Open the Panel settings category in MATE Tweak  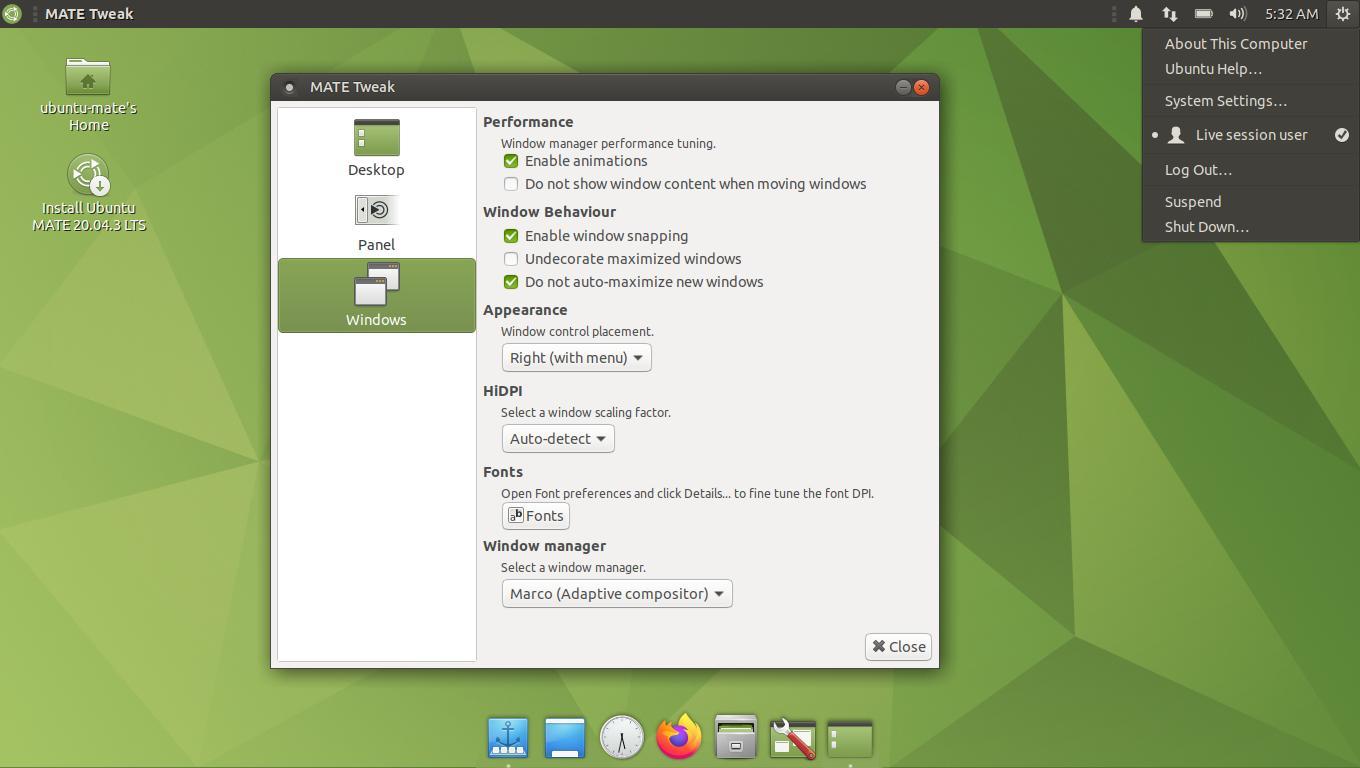376,220
